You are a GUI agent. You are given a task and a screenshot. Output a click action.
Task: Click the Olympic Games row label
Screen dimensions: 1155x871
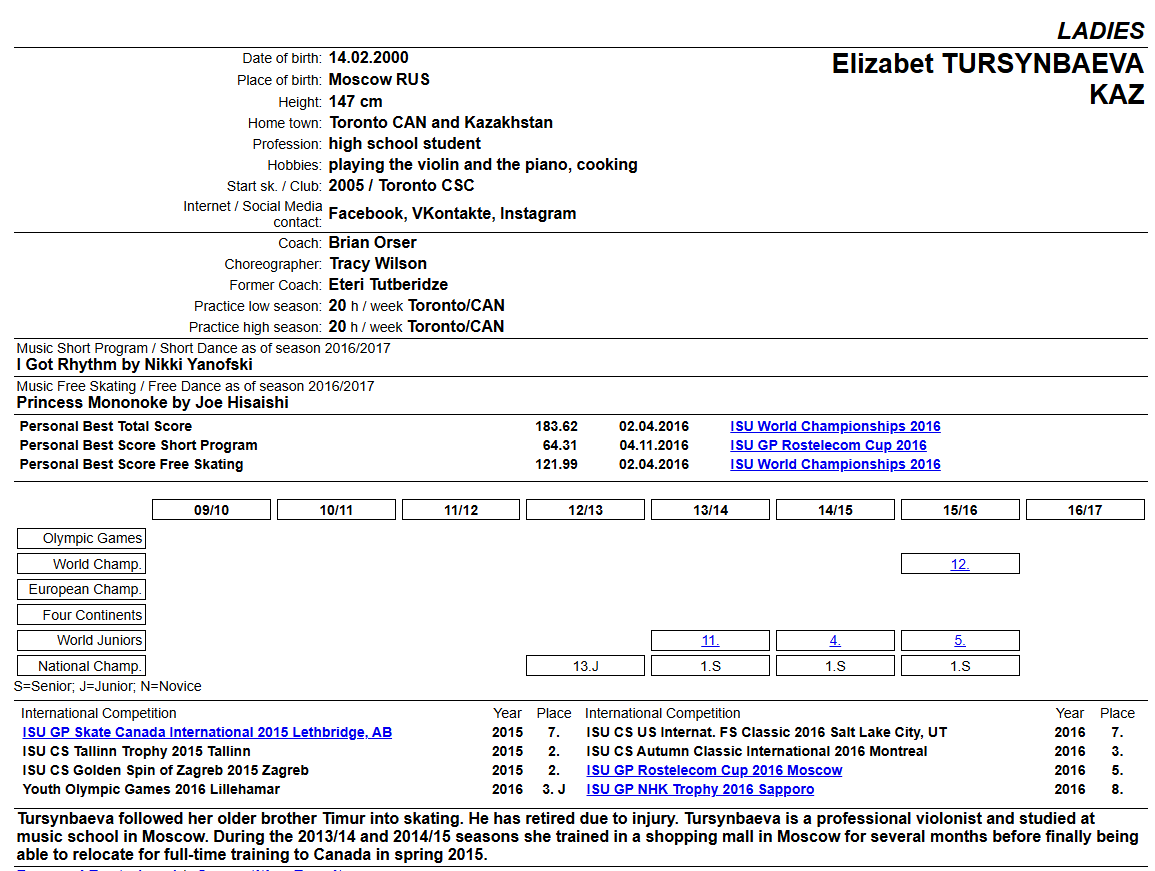click(81, 539)
